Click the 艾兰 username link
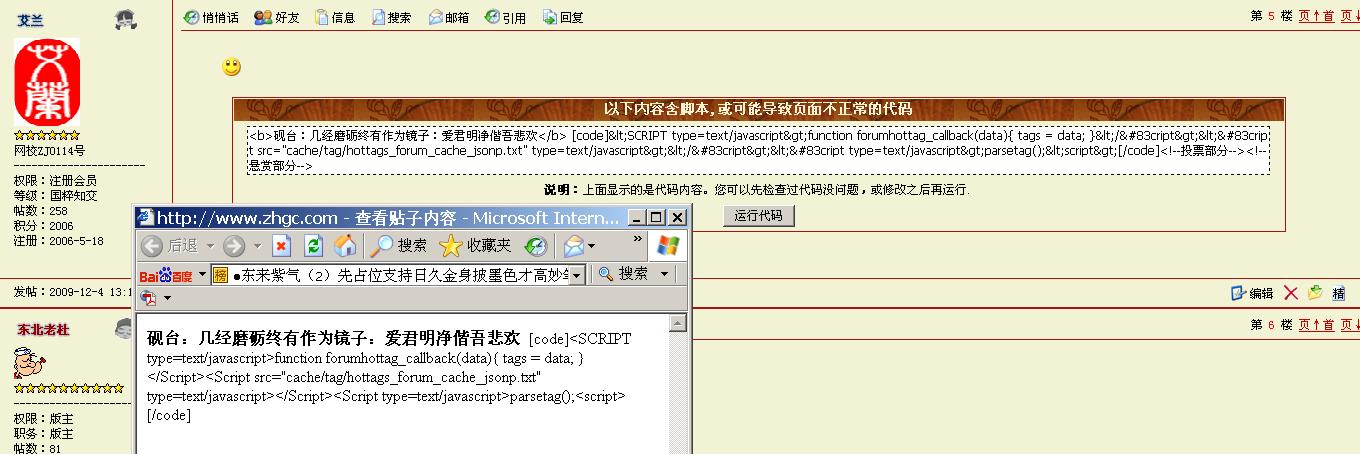 click(30, 20)
